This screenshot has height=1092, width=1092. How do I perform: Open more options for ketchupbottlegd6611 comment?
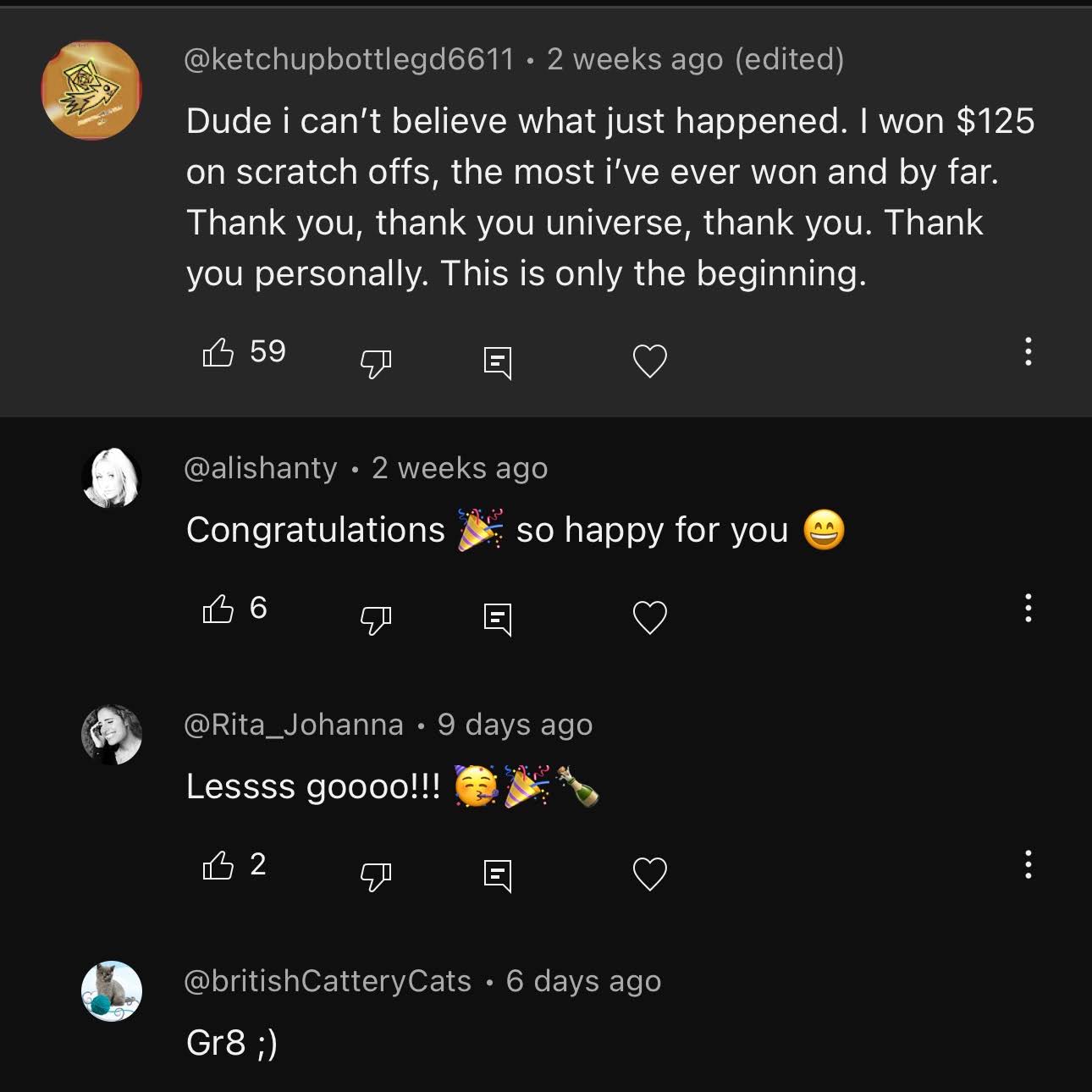tap(1028, 351)
